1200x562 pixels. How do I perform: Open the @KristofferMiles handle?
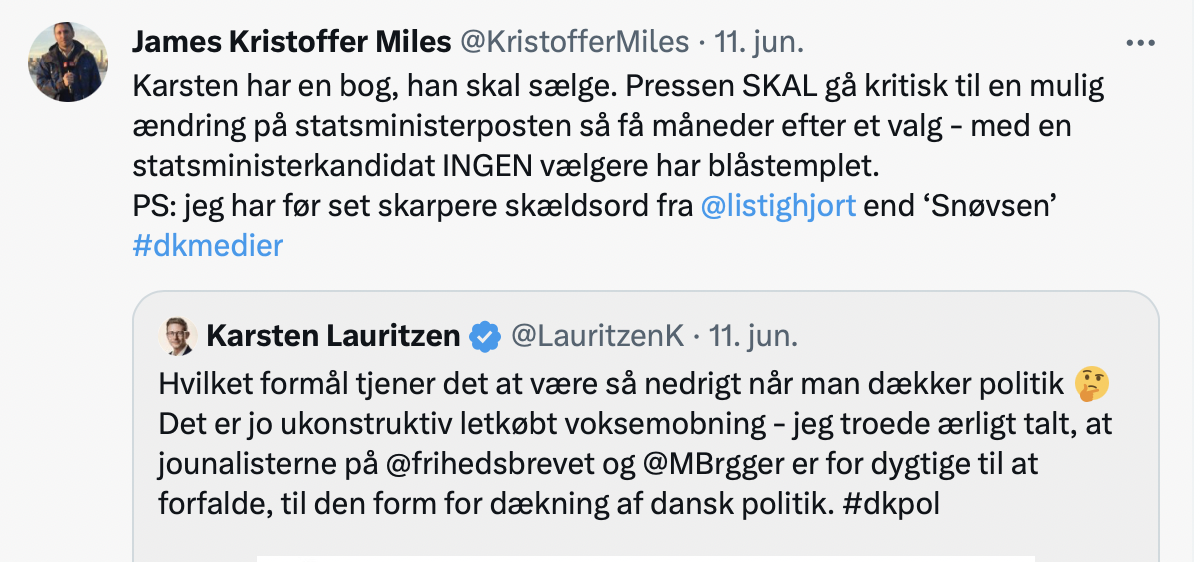pos(574,42)
